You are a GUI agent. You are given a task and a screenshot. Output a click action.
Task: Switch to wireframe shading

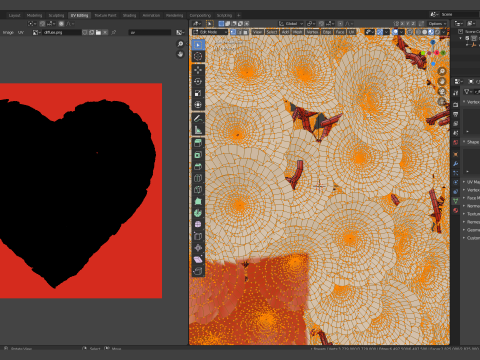418,32
